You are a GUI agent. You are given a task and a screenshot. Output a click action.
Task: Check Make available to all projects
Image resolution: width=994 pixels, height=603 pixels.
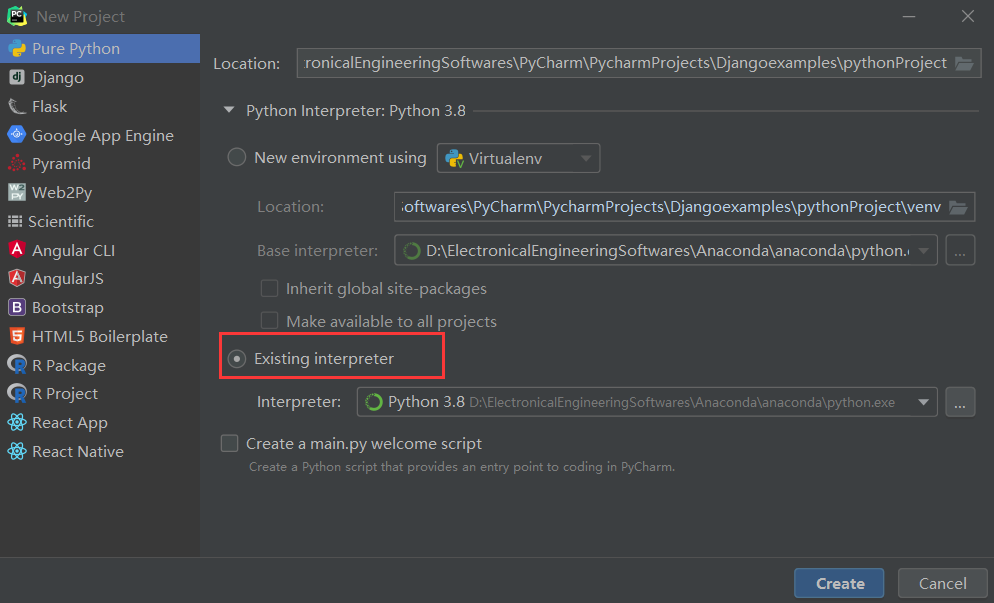269,321
